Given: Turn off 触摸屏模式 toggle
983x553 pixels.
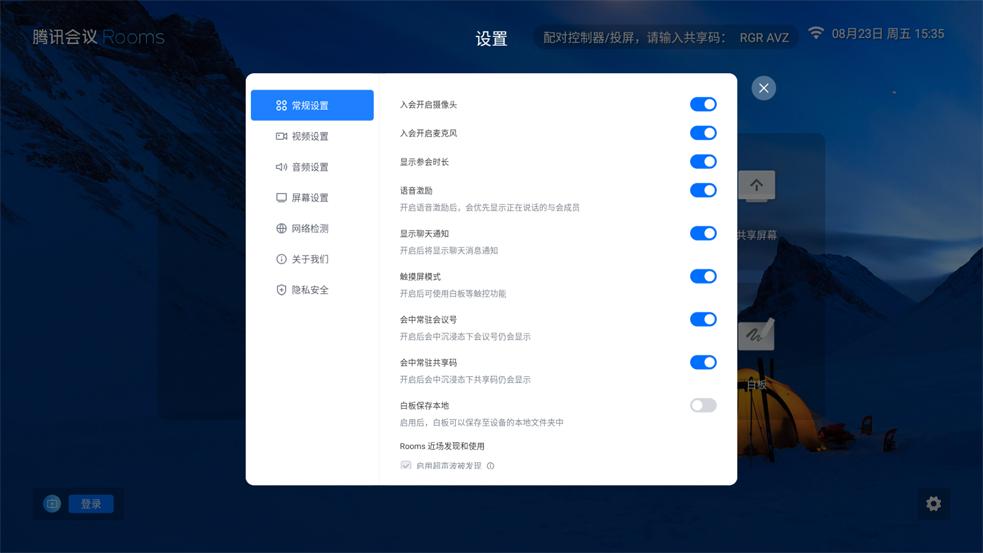Looking at the screenshot, I should point(703,276).
